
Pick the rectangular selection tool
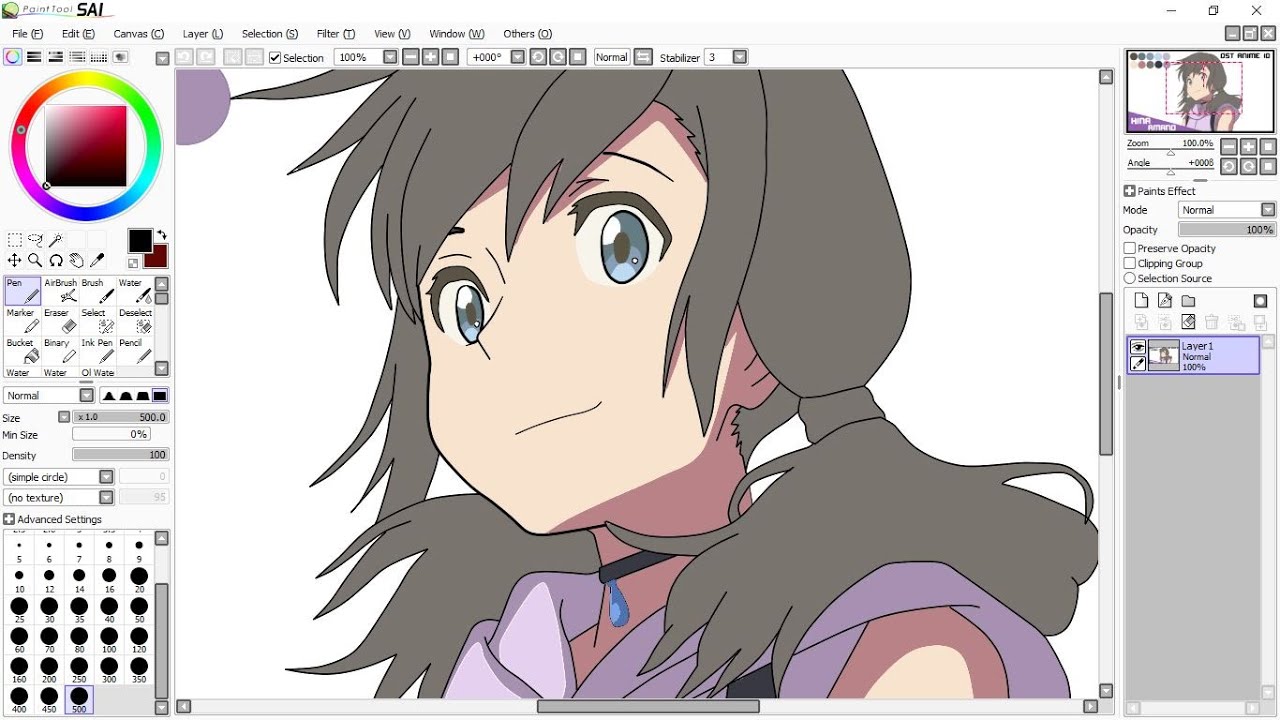[x=15, y=240]
